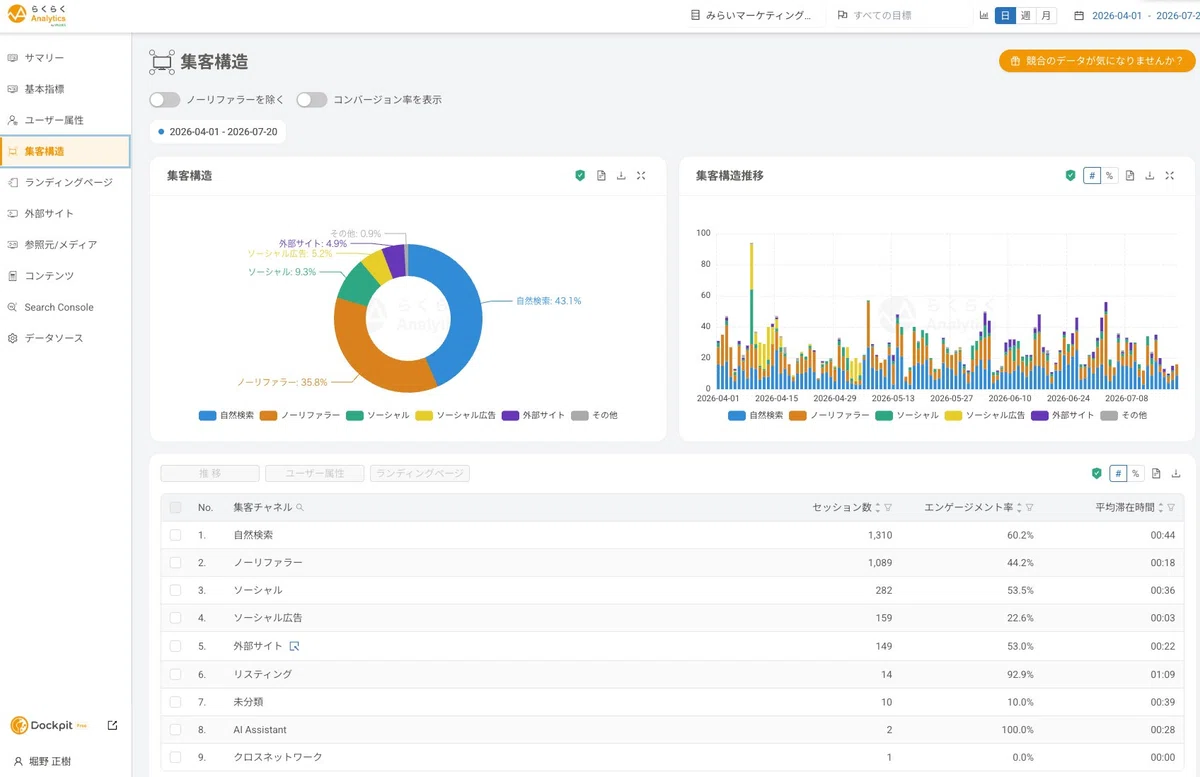Click the 競合のデータが気になりませんか？ button
Image resolution: width=1200 pixels, height=777 pixels.
tap(1097, 61)
